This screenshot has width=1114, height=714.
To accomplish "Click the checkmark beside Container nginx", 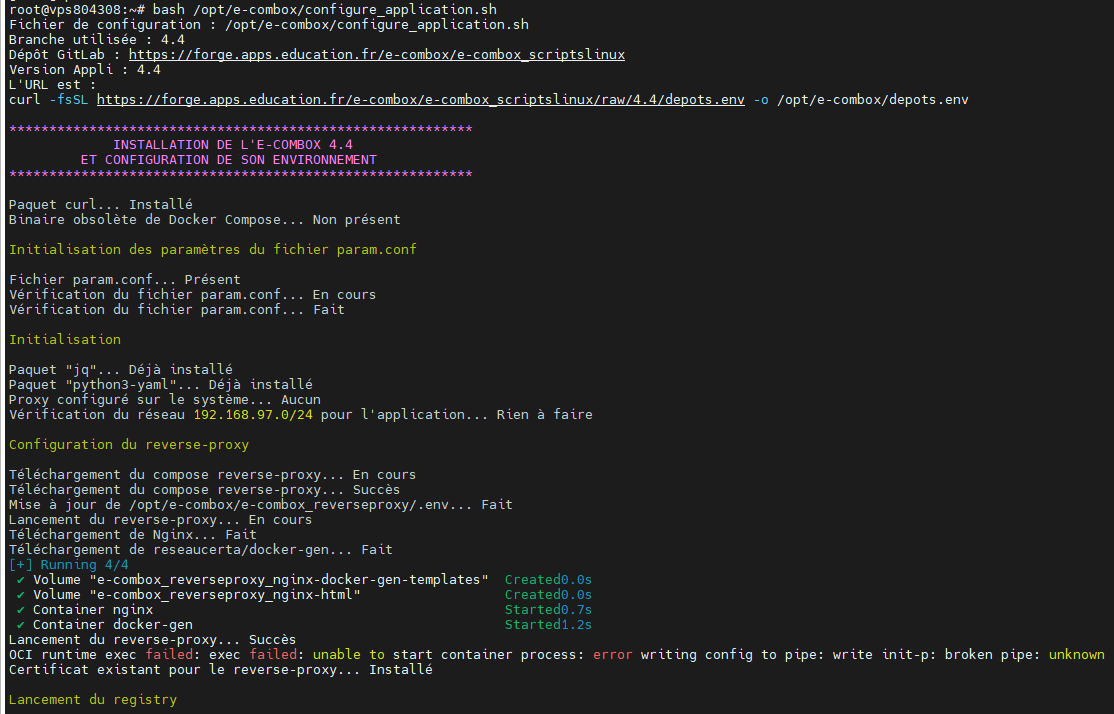I will click(21, 610).
